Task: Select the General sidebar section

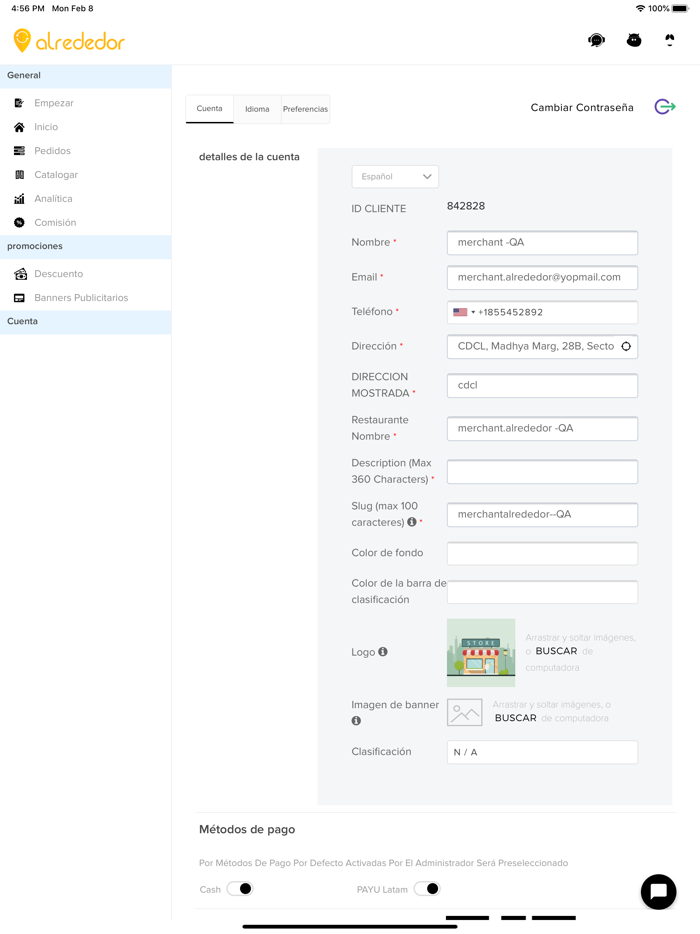Action: pos(86,76)
